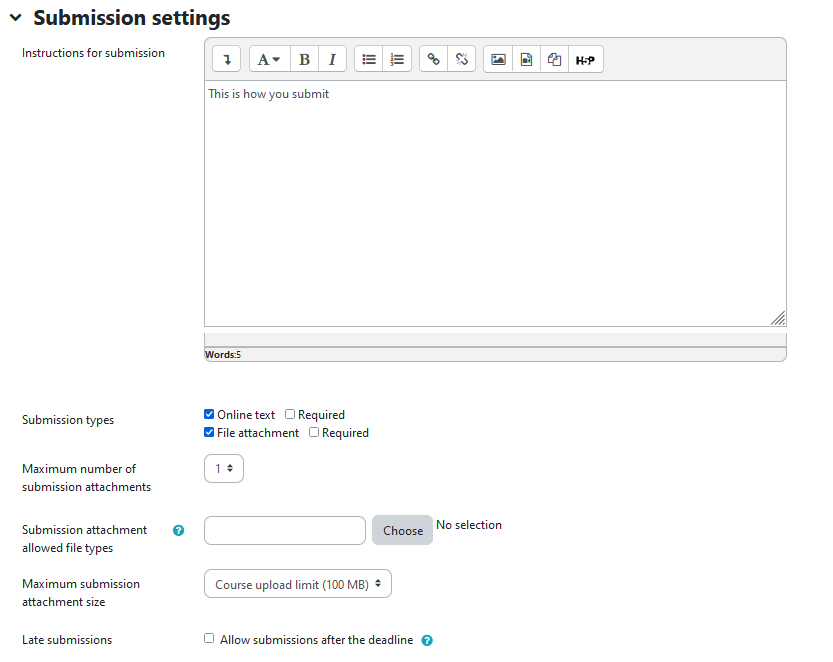Enable Allow submissions after the deadline
Image resolution: width=833 pixels, height=662 pixels.
pyautogui.click(x=209, y=638)
